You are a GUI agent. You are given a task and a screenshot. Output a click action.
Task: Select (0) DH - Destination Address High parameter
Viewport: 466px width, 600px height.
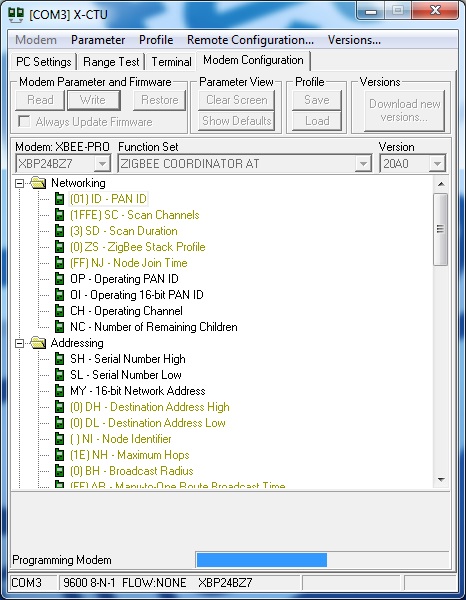pos(150,407)
